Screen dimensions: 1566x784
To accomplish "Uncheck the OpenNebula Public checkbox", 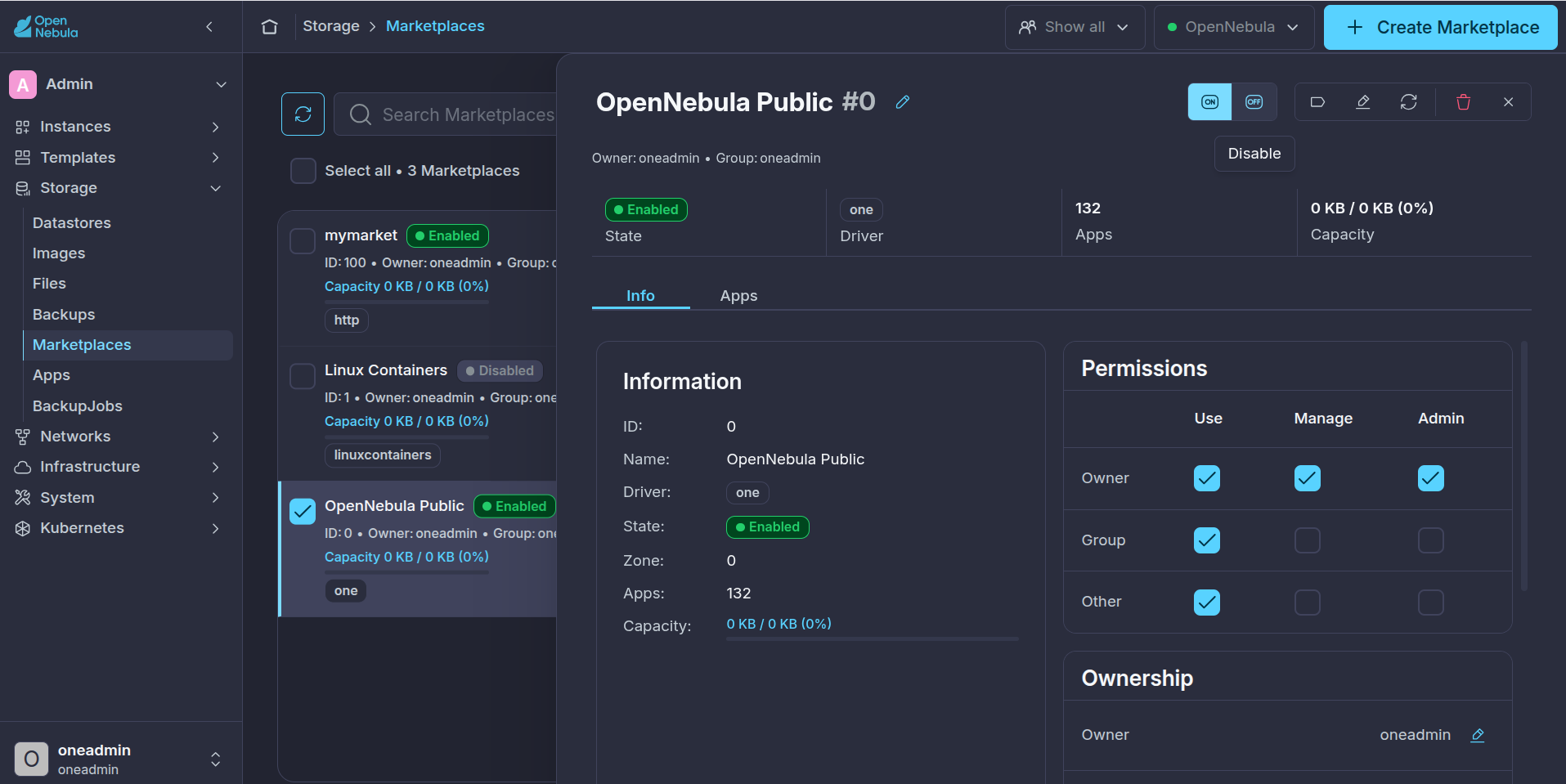I will pyautogui.click(x=303, y=512).
